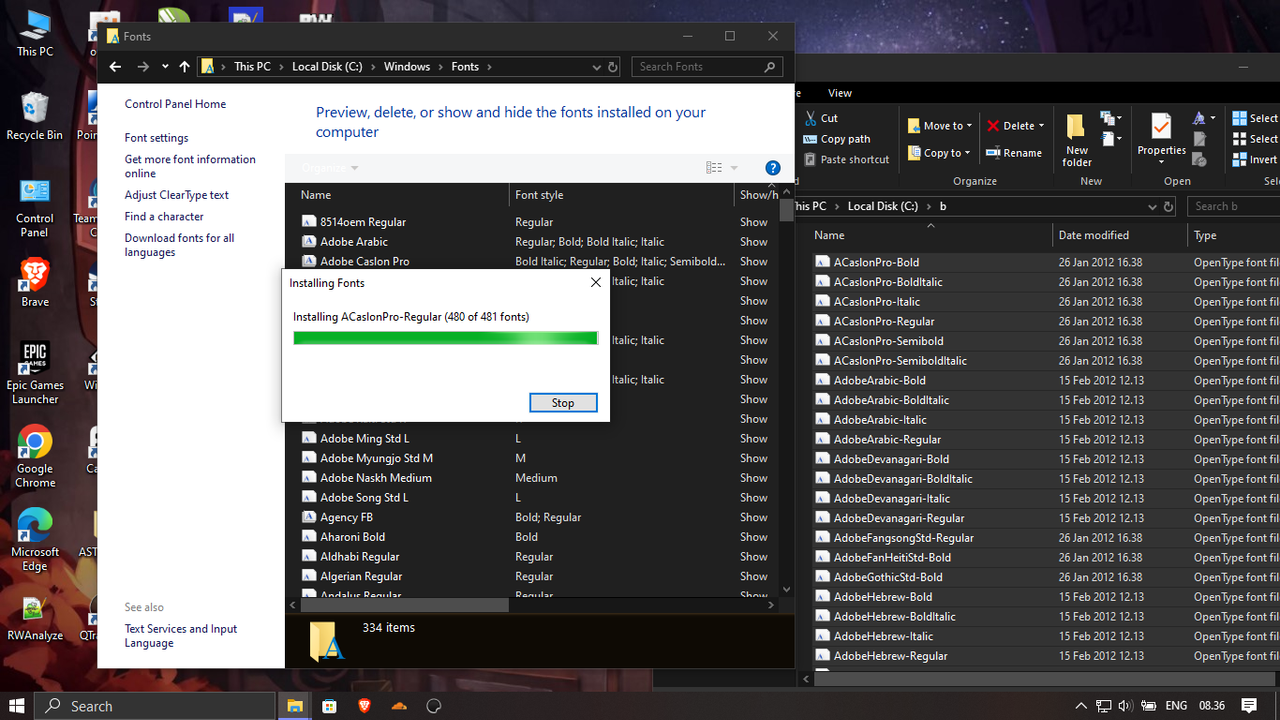Open Epic Games Launcher desktop icon

(35, 373)
